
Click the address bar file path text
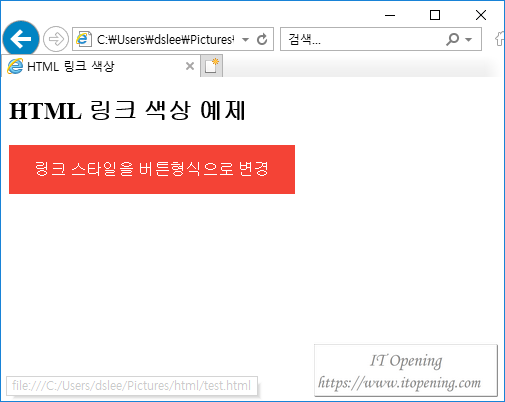click(165, 39)
